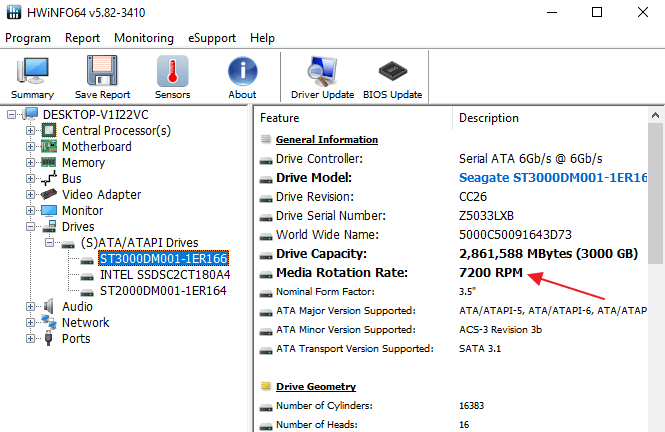Click the Save Report floppy icon
This screenshot has height=432, width=665.
pos(102,78)
